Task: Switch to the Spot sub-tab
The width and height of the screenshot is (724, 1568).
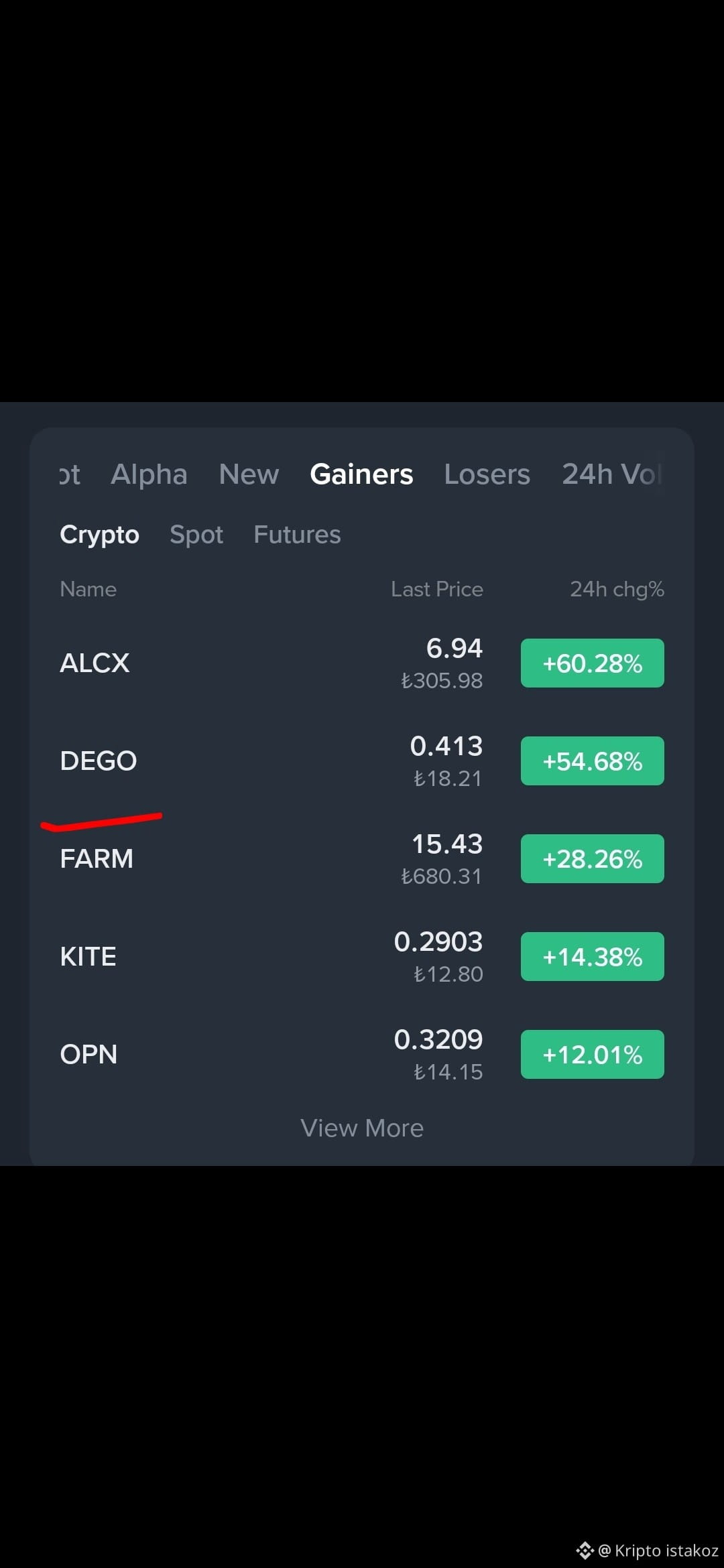Action: pos(196,535)
